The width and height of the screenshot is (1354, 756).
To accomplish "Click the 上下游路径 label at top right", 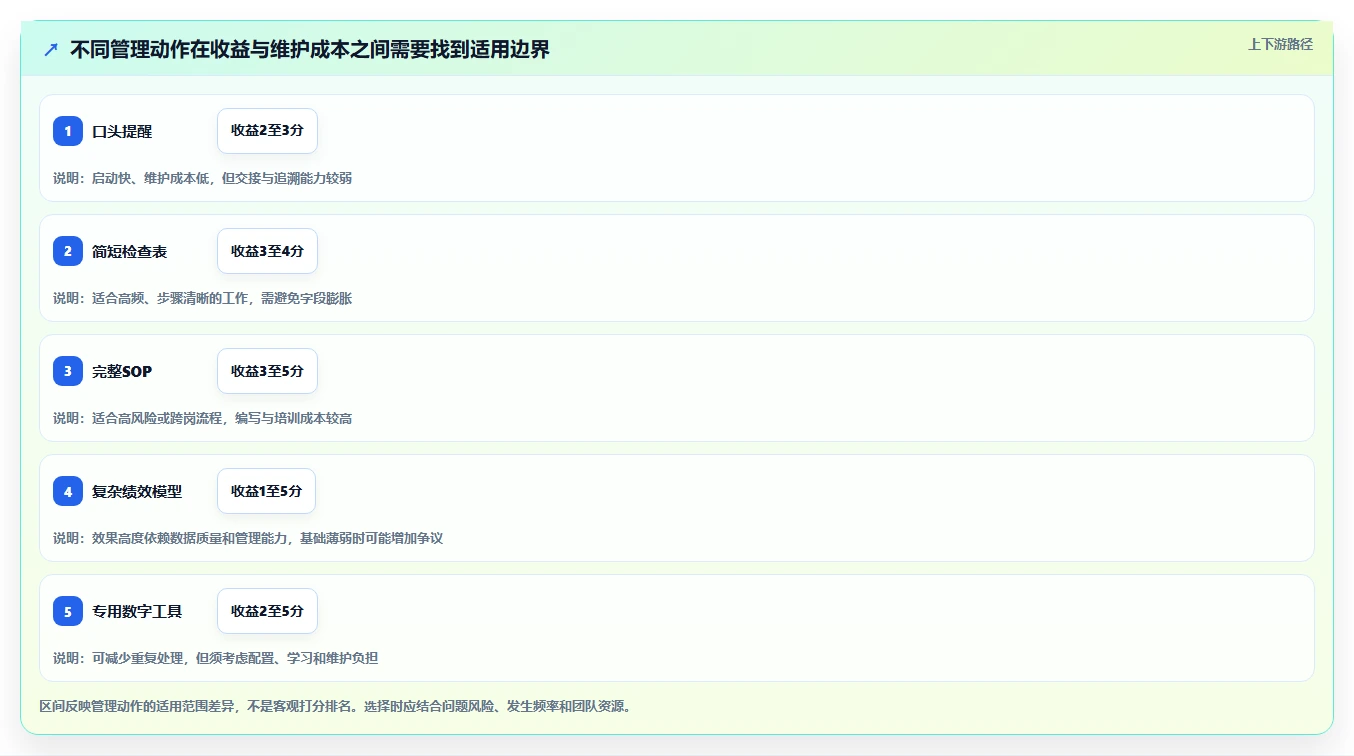I will coord(1280,44).
